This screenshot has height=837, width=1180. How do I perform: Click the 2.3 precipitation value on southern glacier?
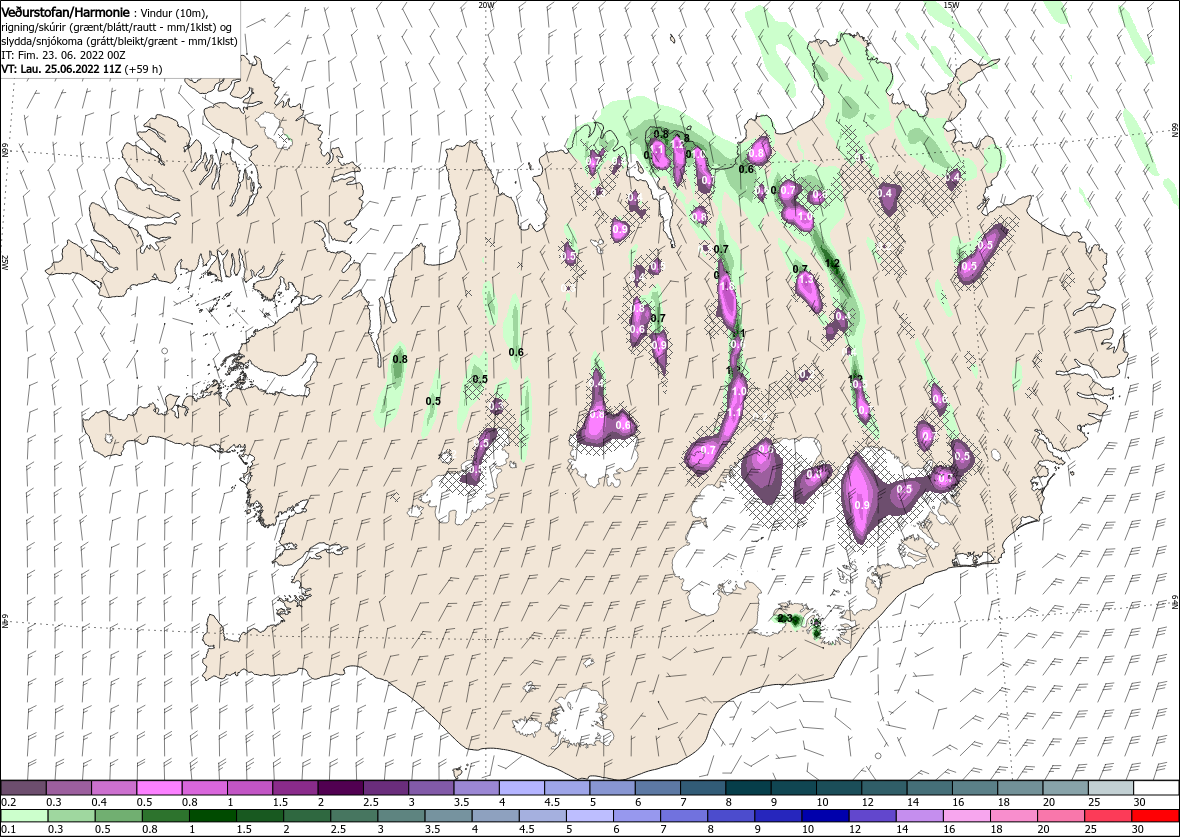[785, 619]
